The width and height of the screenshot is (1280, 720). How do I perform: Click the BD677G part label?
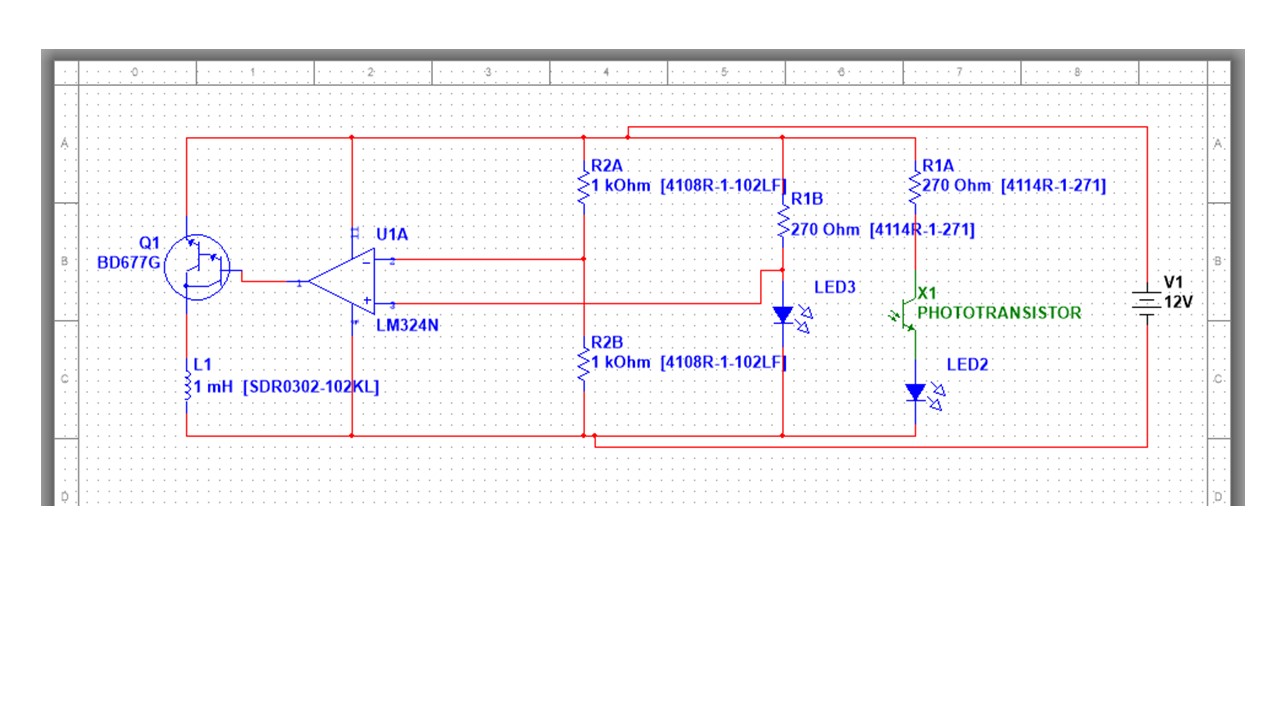click(x=127, y=260)
